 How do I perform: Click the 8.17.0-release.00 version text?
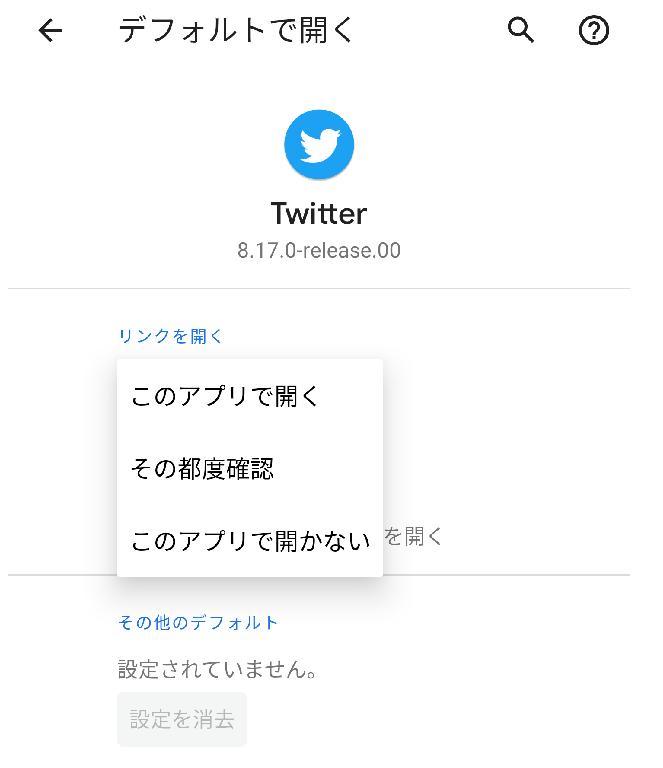[x=319, y=250]
